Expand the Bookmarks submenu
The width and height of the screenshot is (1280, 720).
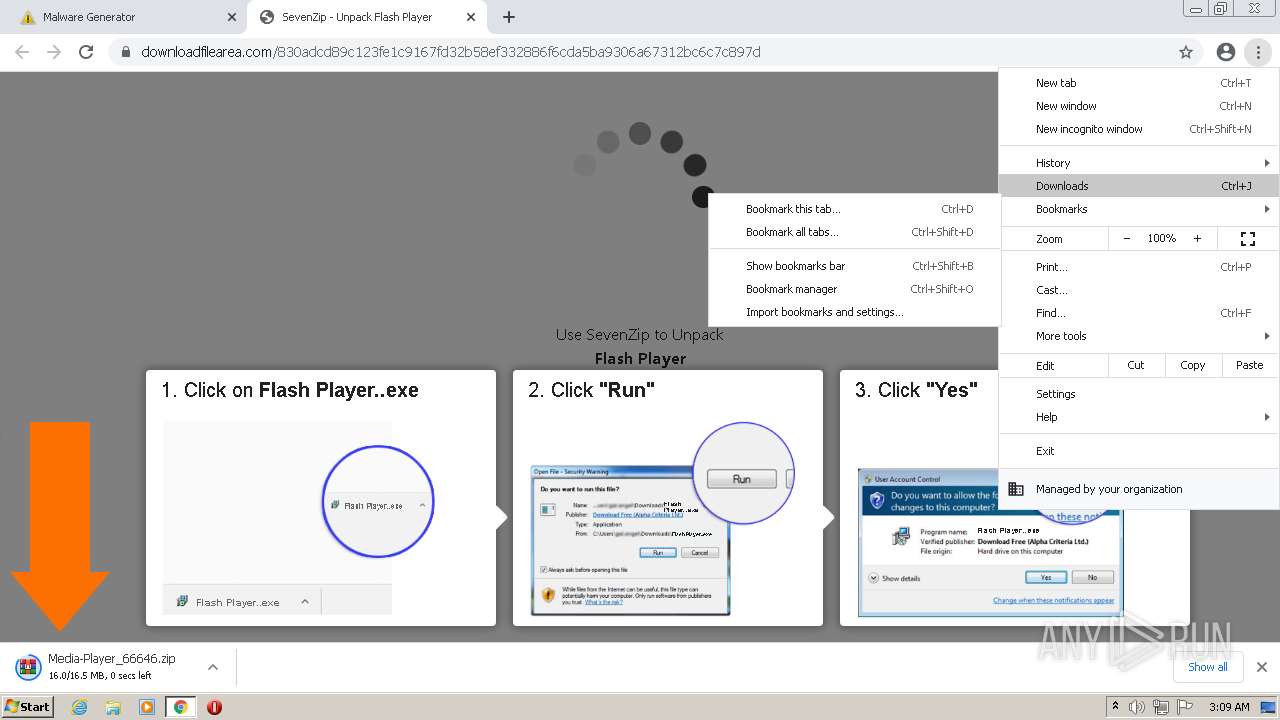(1139, 209)
